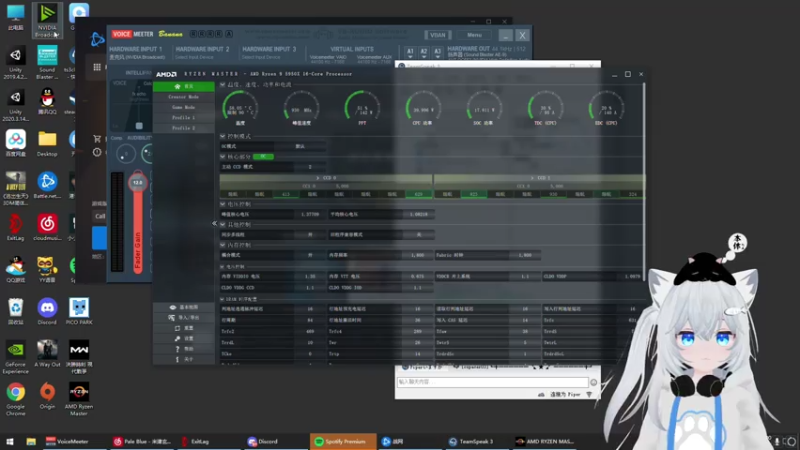Collapse the voltage control section
The height and width of the screenshot is (450, 800).
[x=222, y=204]
